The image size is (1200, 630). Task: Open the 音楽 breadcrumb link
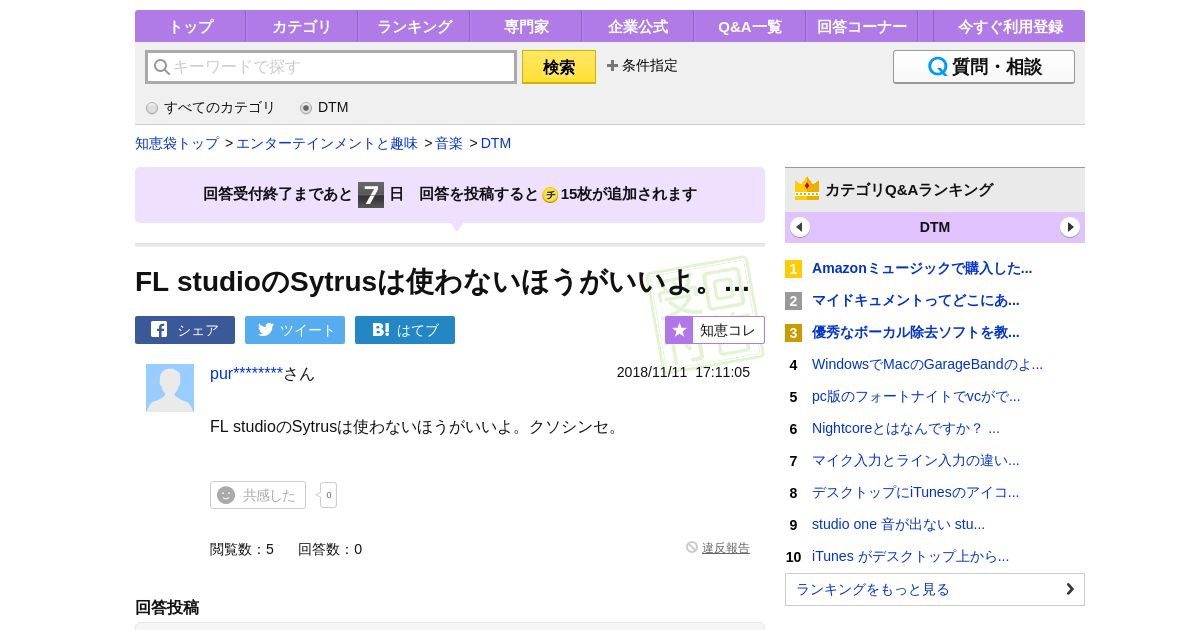[449, 143]
